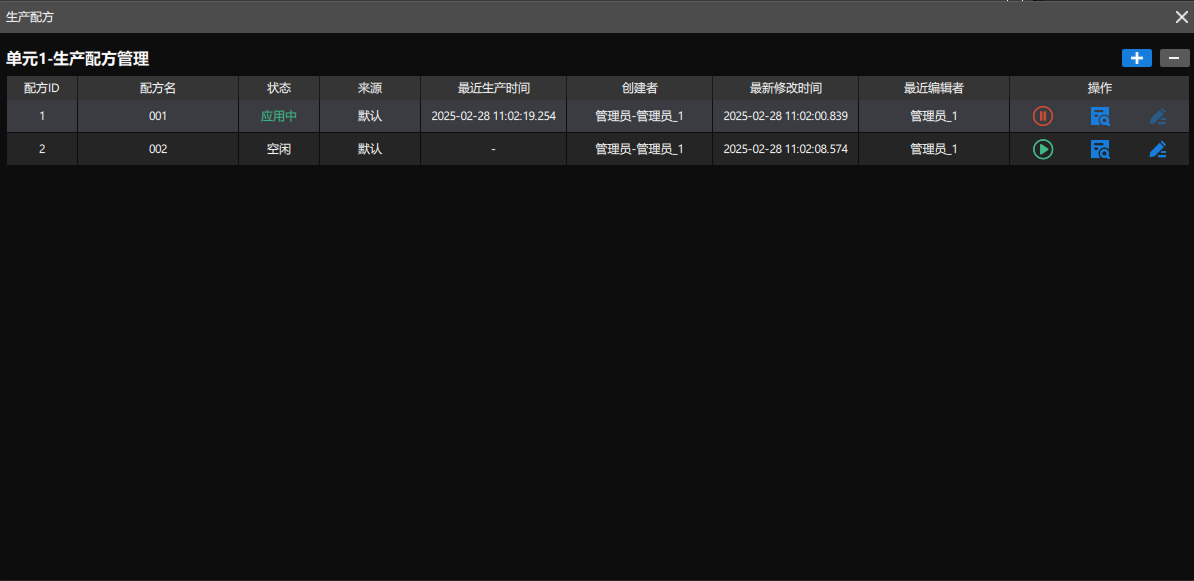
Task: Start production of recipe 002
Action: [1042, 149]
